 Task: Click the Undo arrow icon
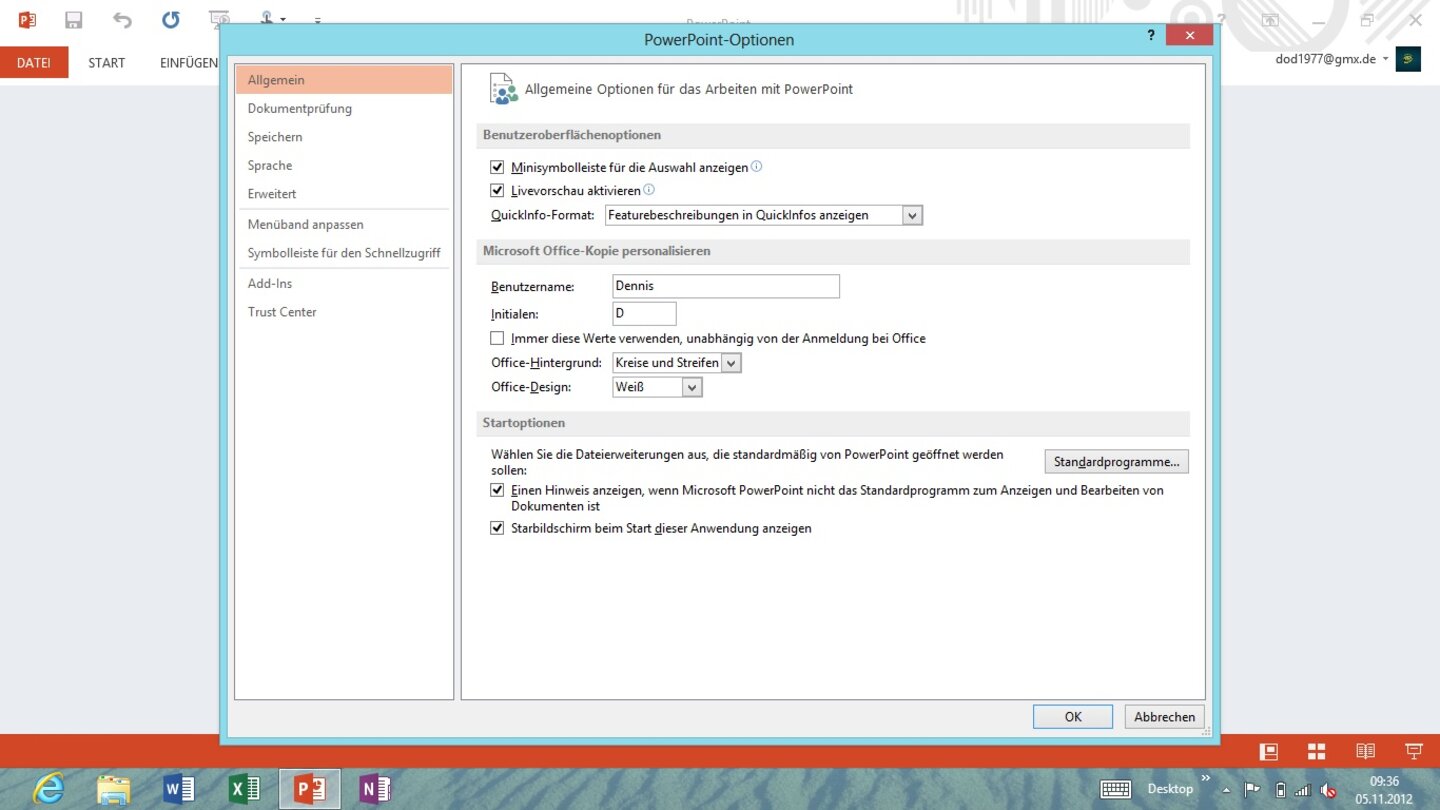[122, 20]
